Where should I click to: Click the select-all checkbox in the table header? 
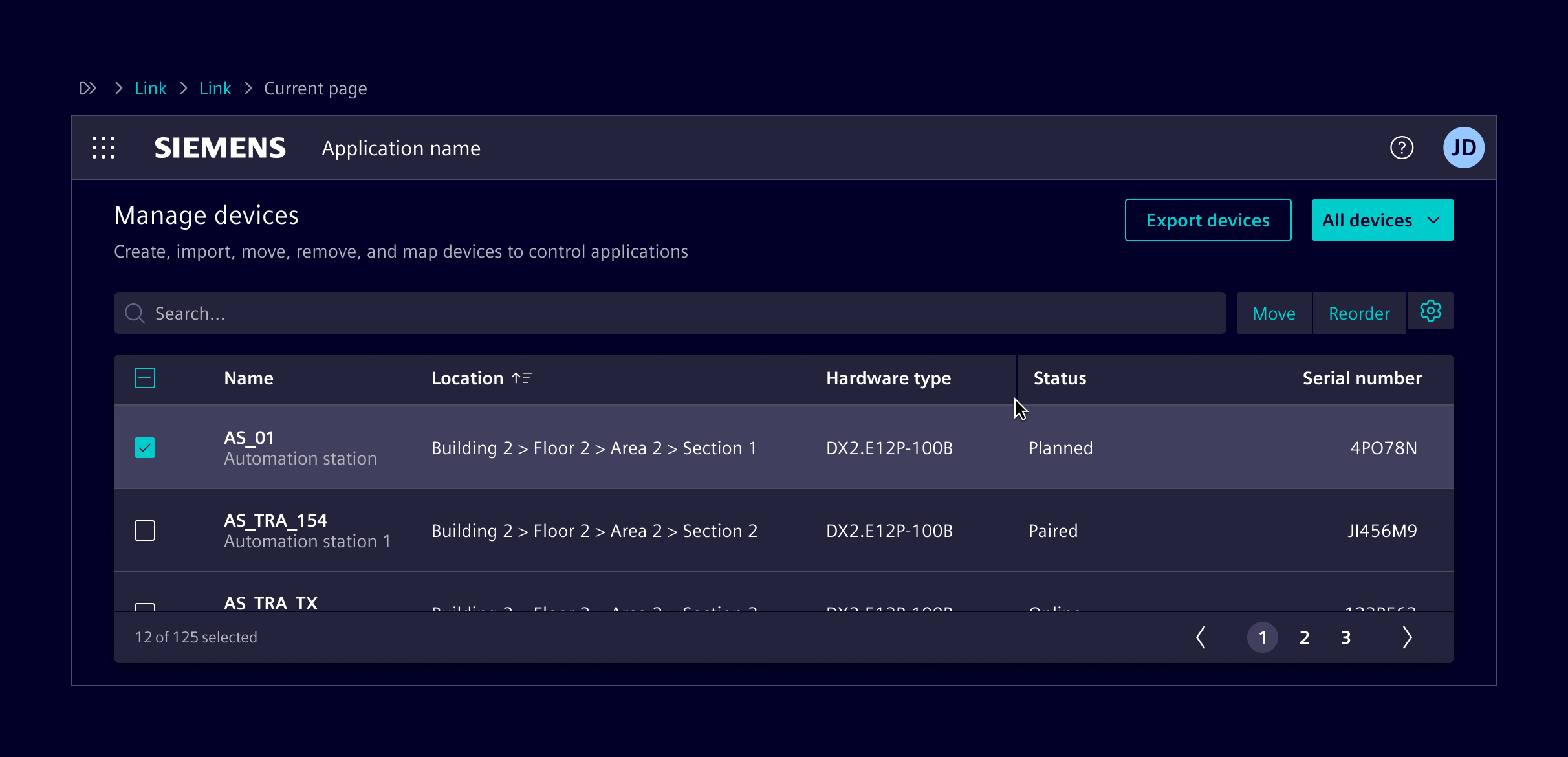click(145, 378)
